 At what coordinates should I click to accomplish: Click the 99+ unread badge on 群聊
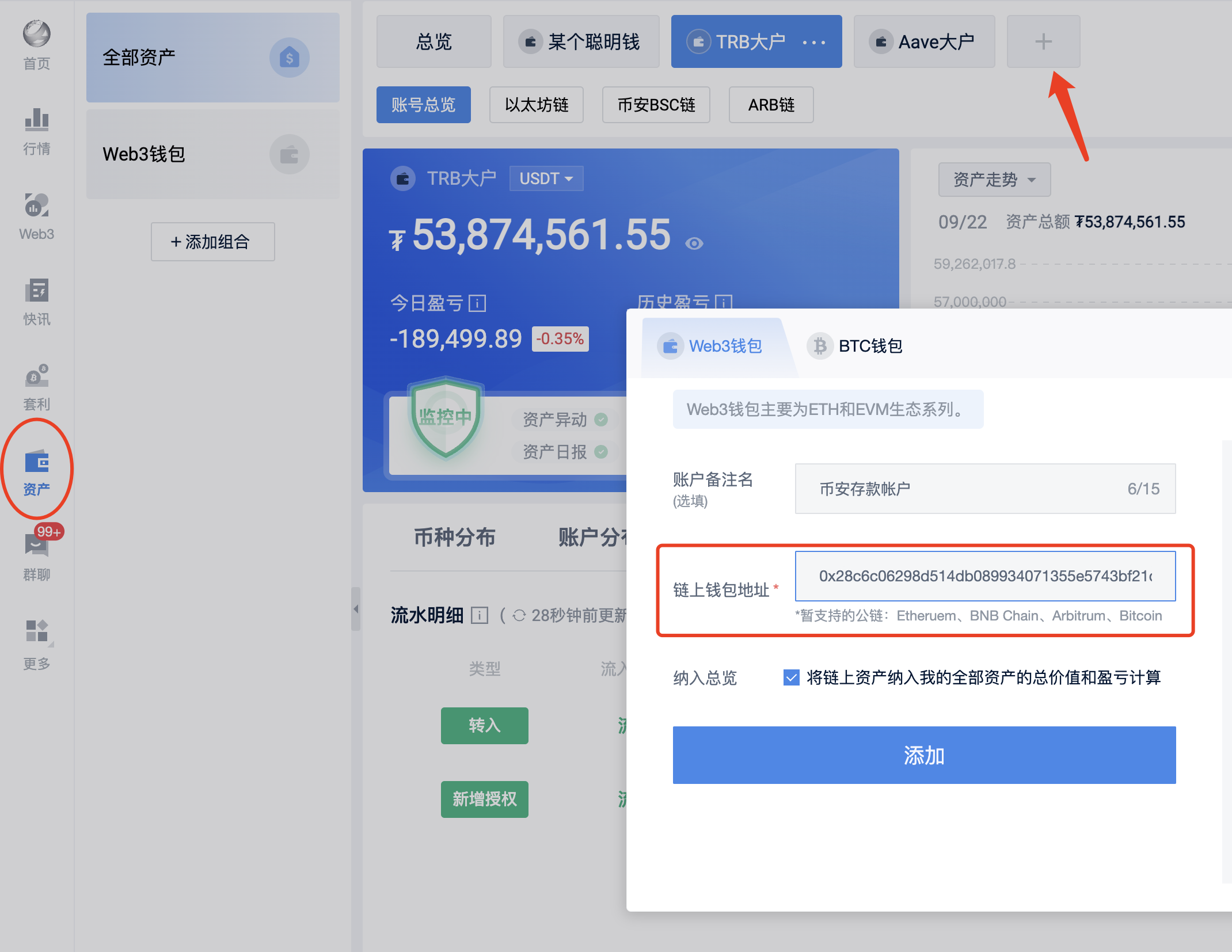(x=49, y=532)
